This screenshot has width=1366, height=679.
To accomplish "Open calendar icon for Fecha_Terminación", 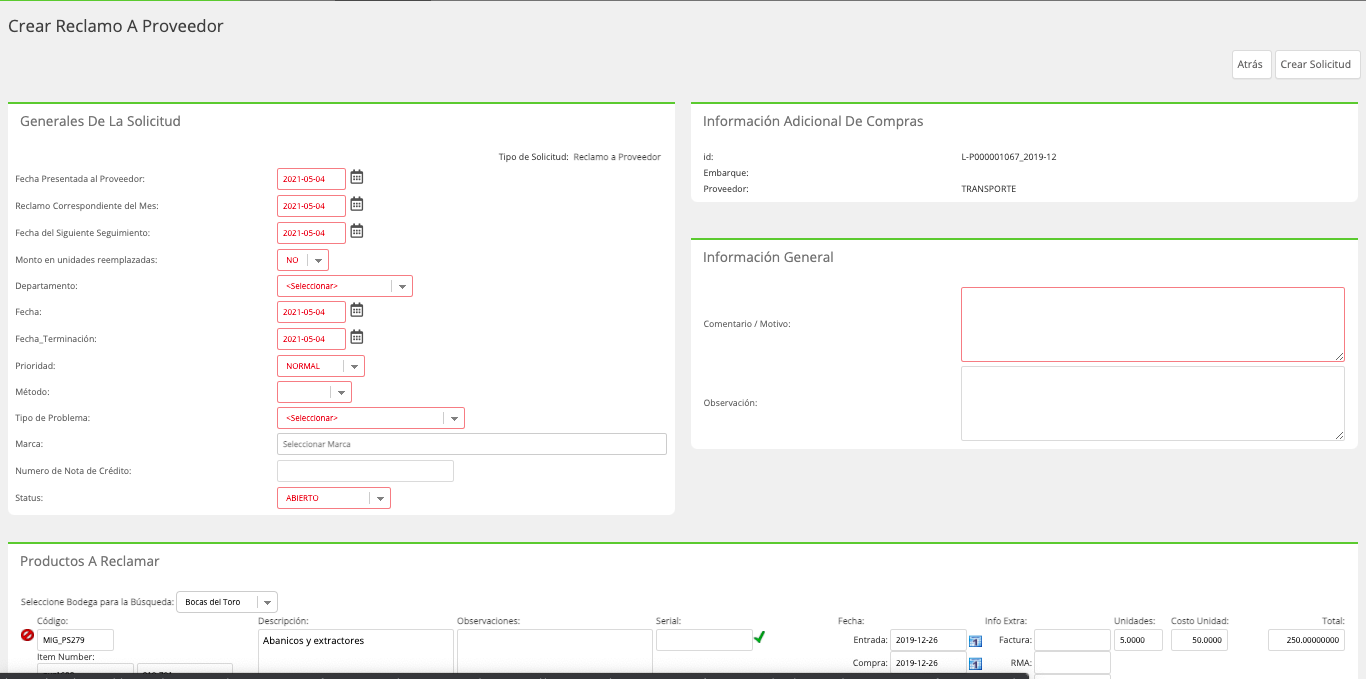I will [357, 337].
